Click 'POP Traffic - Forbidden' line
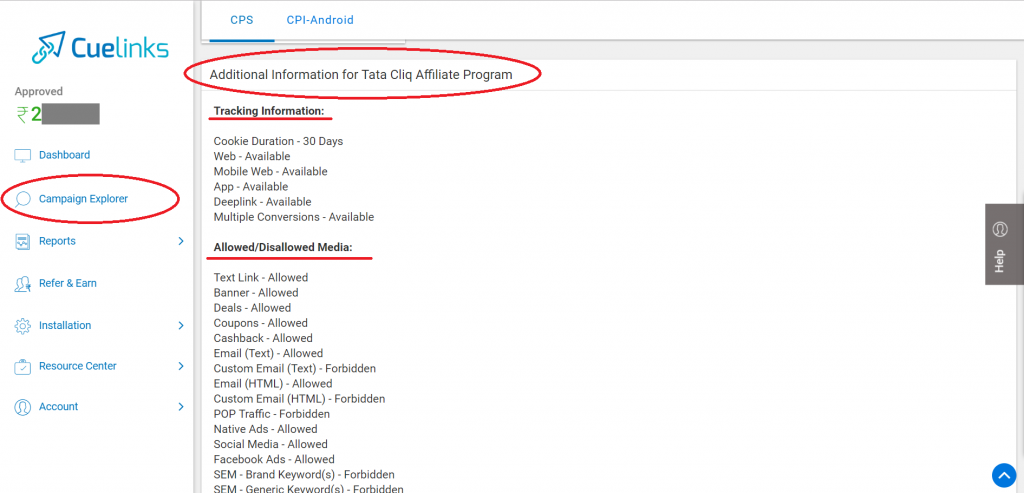Image resolution: width=1024 pixels, height=493 pixels. (272, 414)
